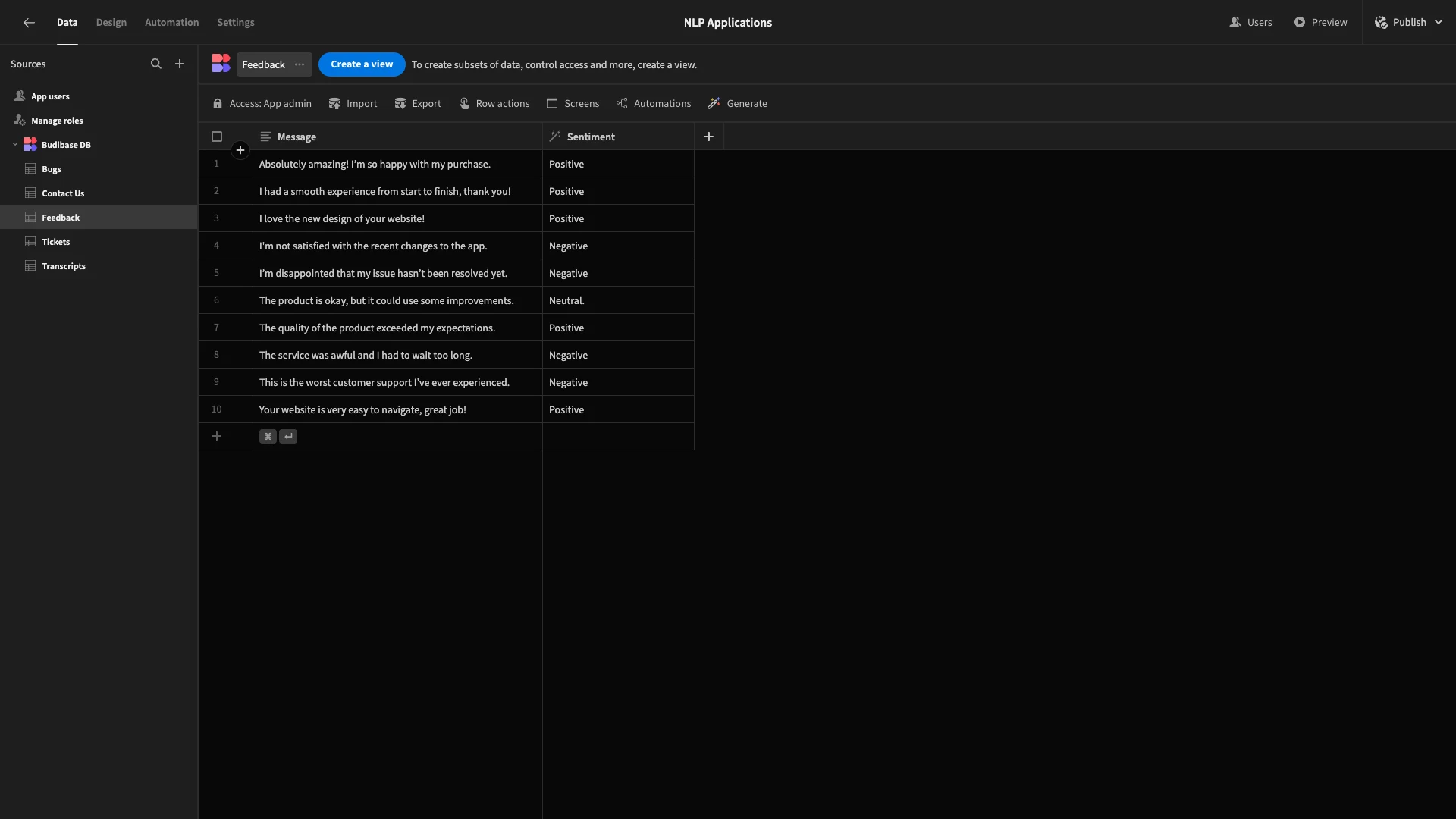The width and height of the screenshot is (1456, 819).
Task: Click the 'Neutral.' sentiment cell
Action: tap(618, 300)
